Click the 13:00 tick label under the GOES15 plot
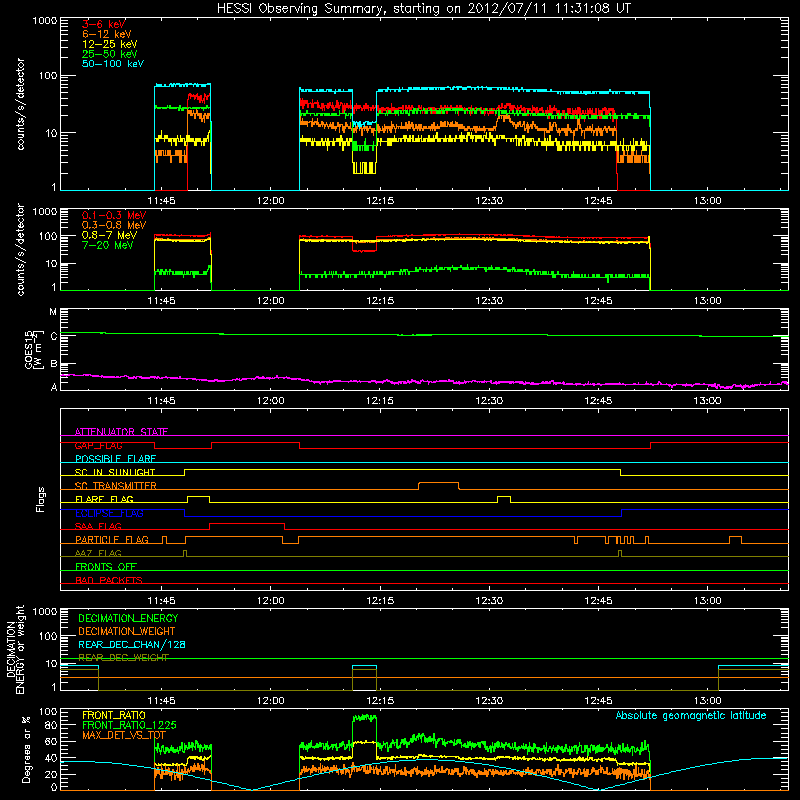The width and height of the screenshot is (800, 800). (707, 401)
